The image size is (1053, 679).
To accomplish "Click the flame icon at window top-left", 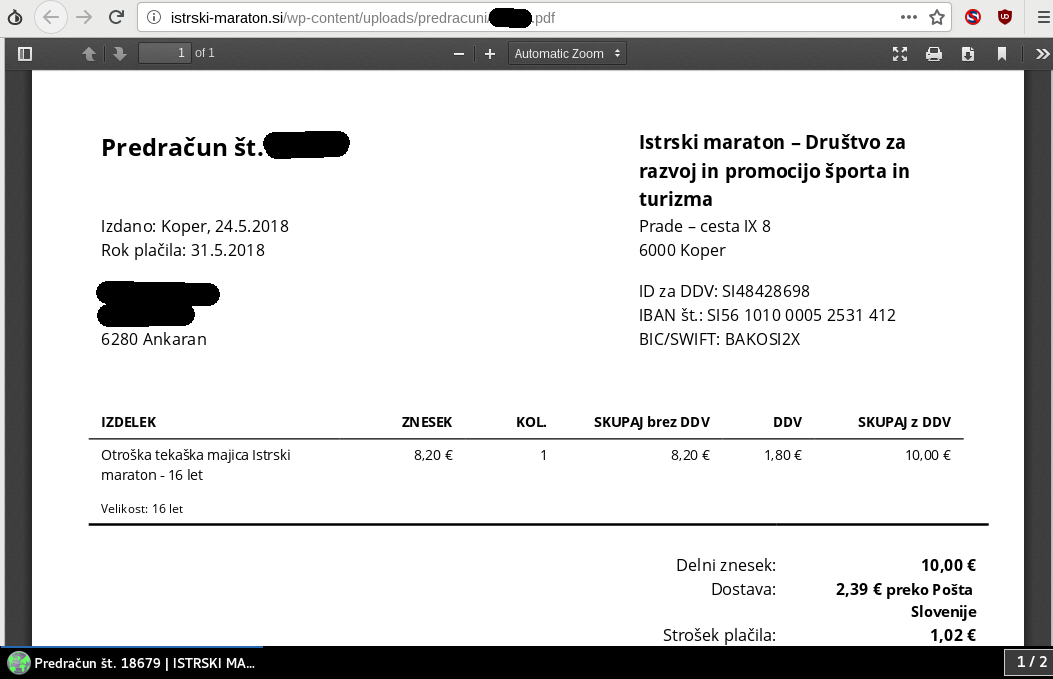I will pos(15,17).
